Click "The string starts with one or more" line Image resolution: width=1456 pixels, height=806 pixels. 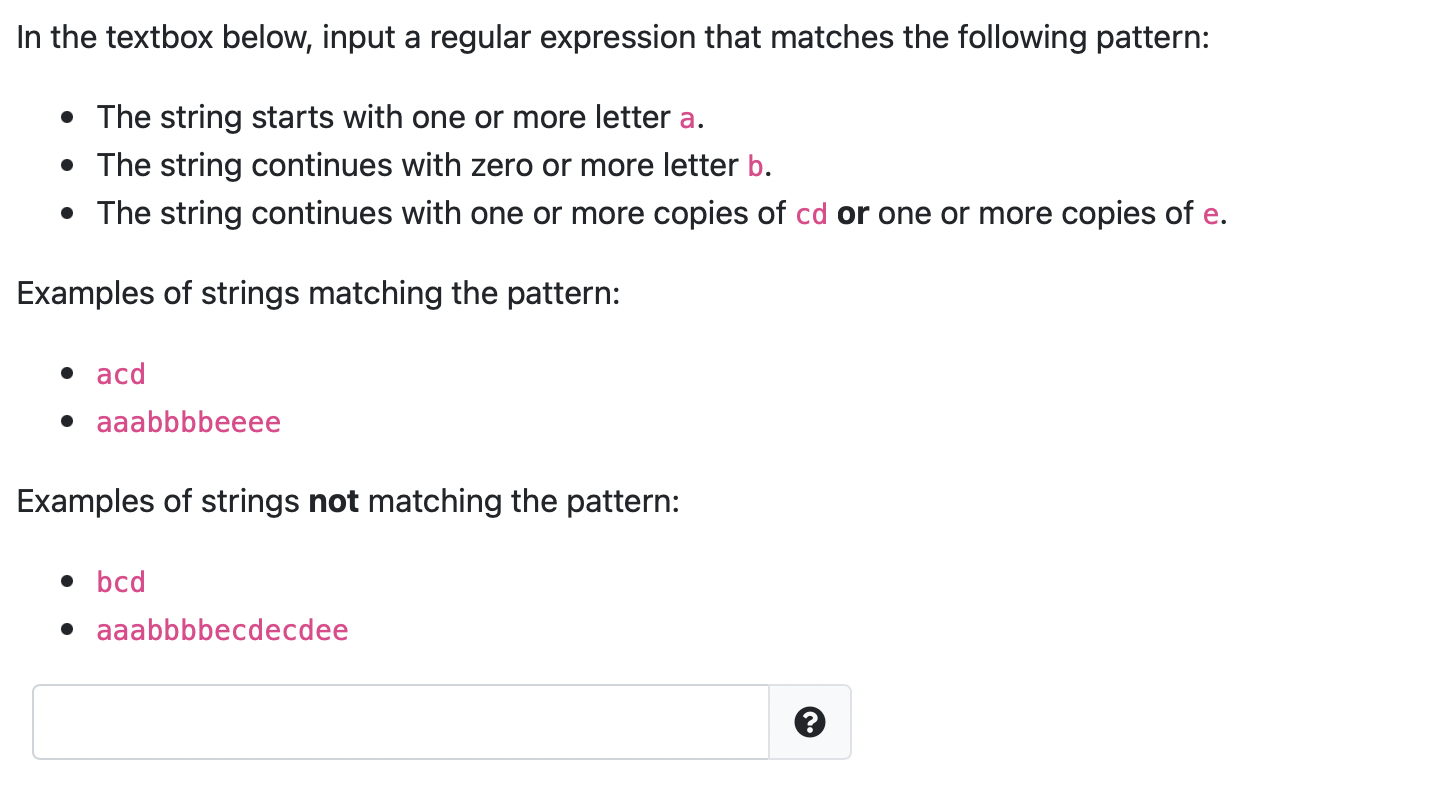[401, 118]
